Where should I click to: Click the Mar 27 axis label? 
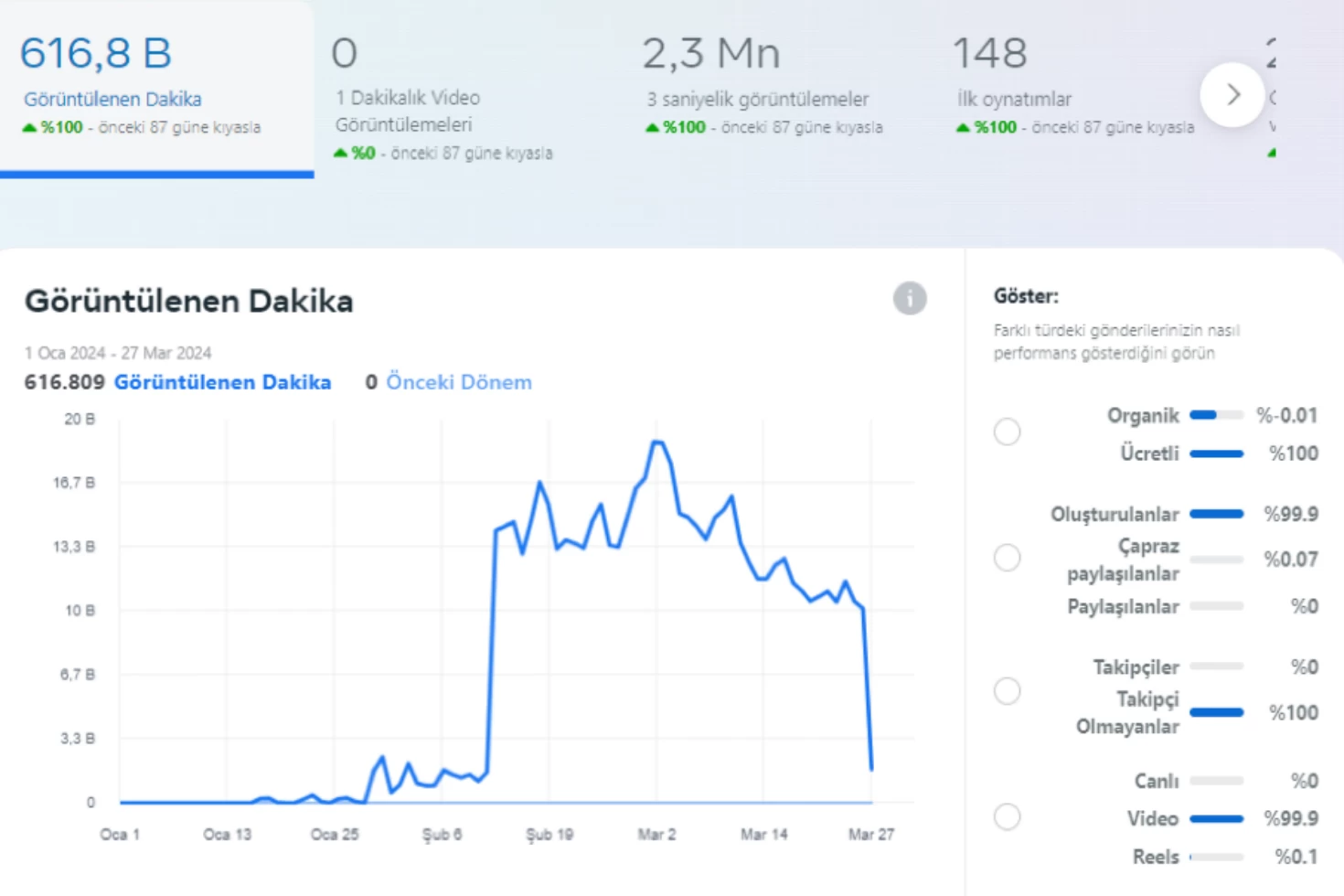(871, 835)
